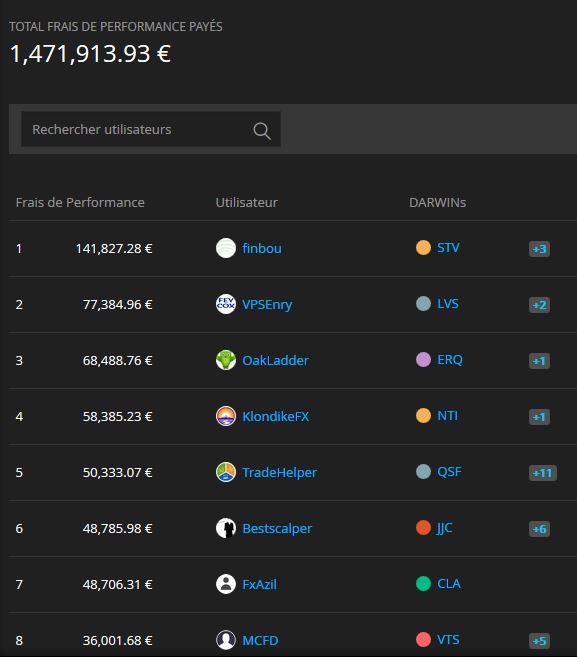Click Bestscalper's silhouette avatar

[226, 528]
